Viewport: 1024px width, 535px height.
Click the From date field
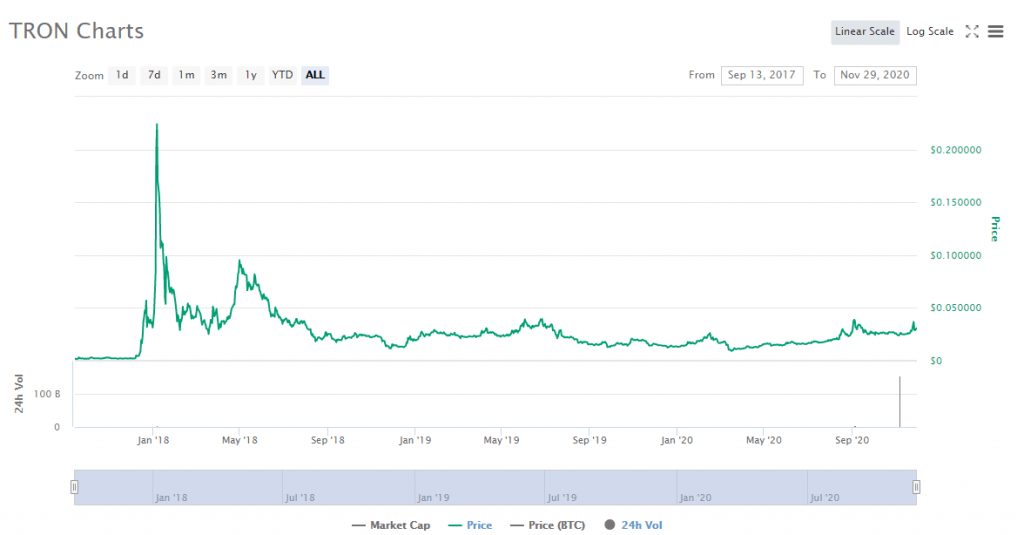coord(762,75)
